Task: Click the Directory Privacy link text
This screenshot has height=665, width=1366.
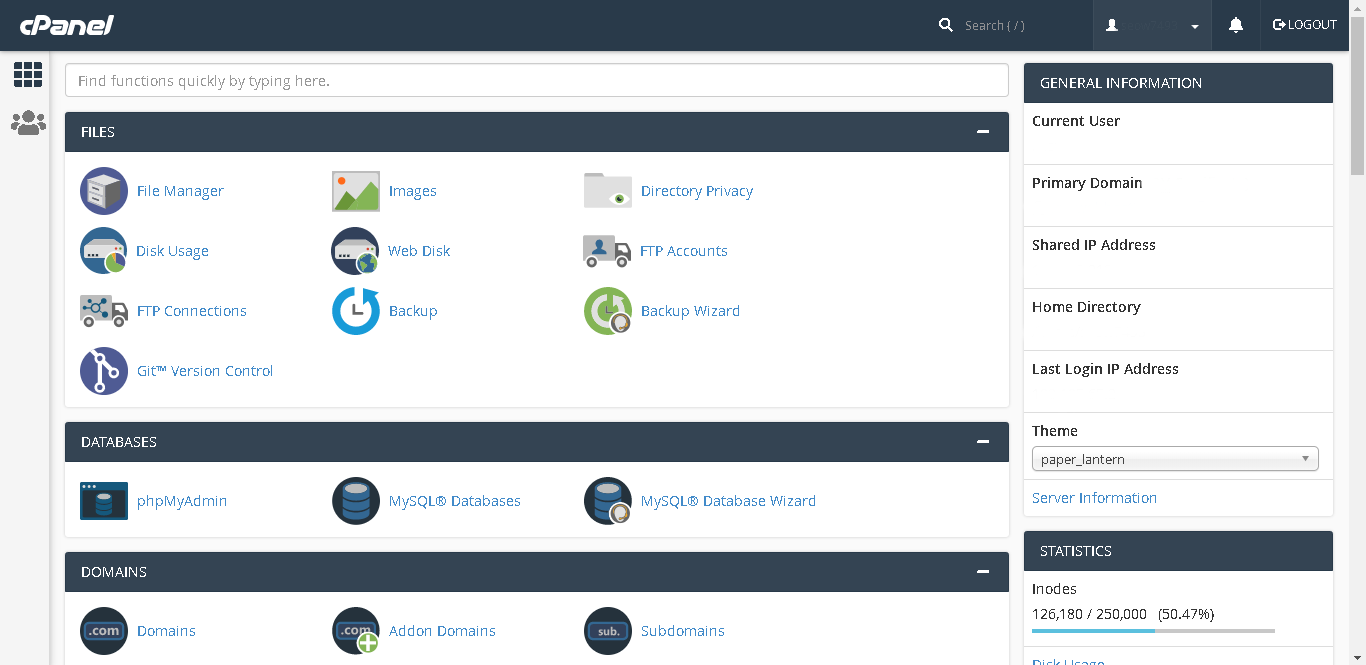Action: [697, 191]
